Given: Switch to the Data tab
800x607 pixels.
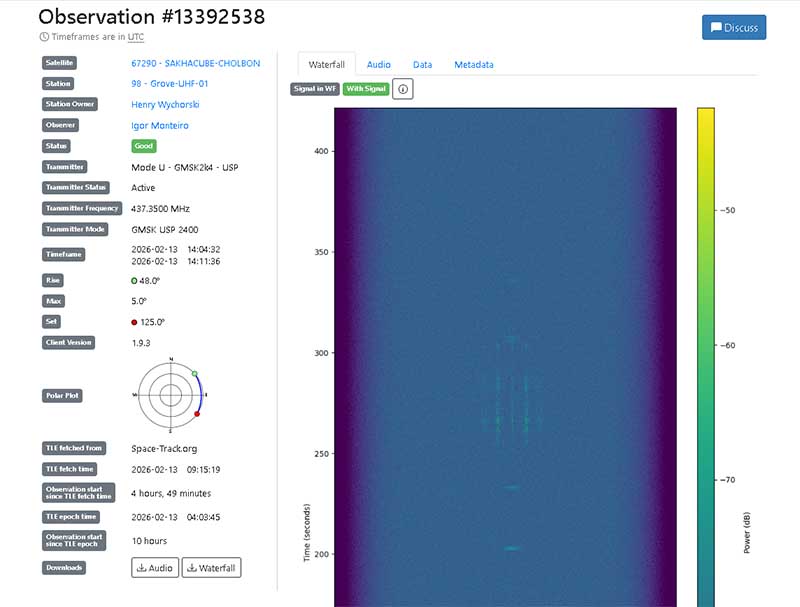Looking at the screenshot, I should [x=422, y=65].
